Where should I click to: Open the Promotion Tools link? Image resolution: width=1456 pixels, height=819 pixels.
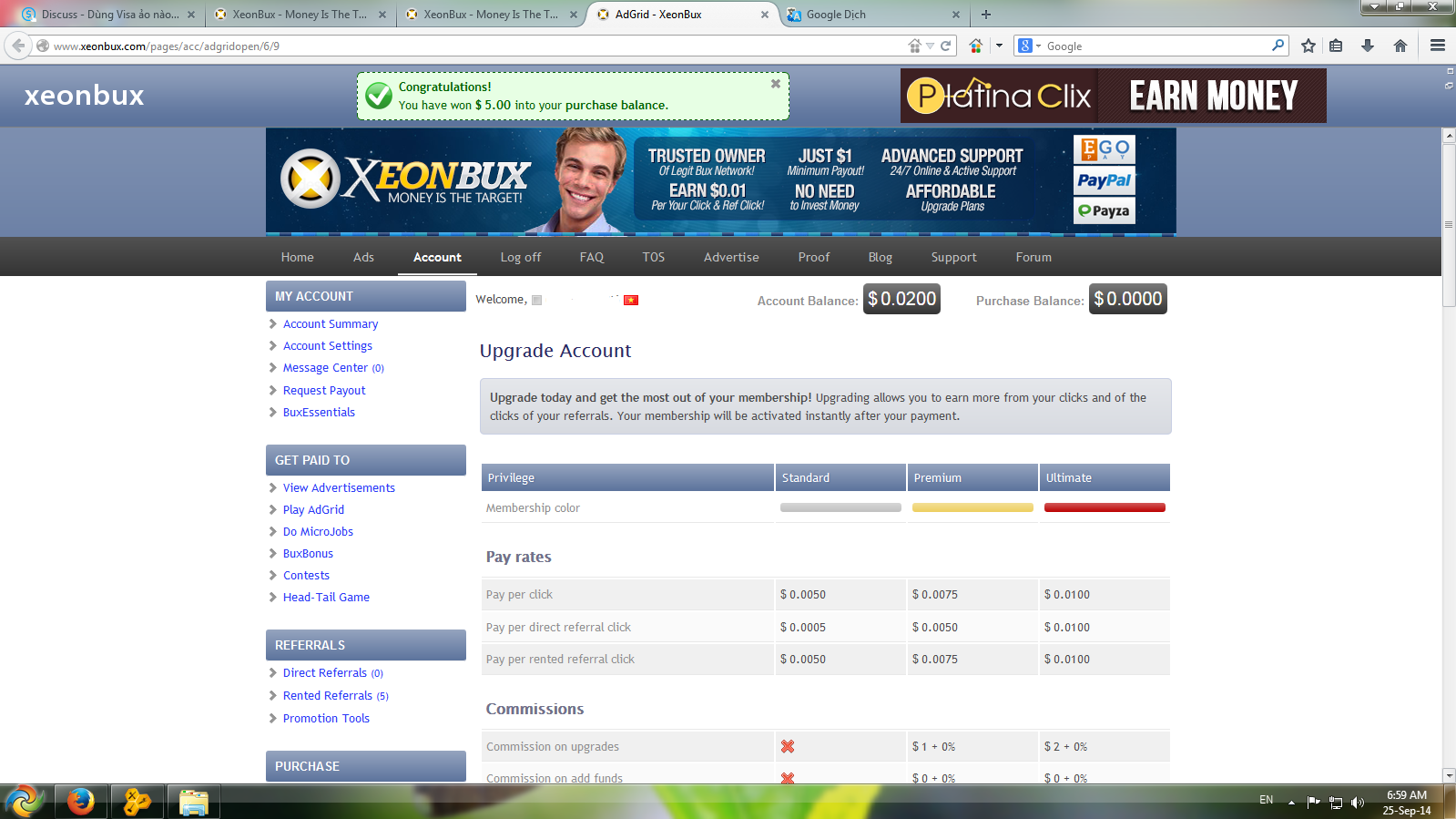point(326,718)
